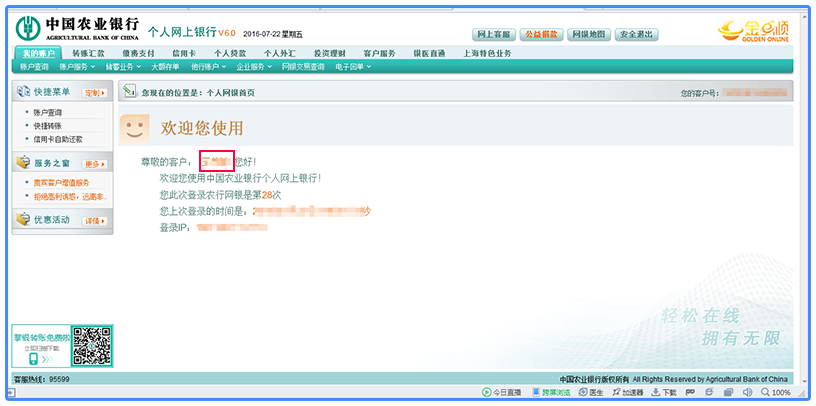The width and height of the screenshot is (816, 406).
Task: Click the 100% zoom magnifier
Action: 776,392
